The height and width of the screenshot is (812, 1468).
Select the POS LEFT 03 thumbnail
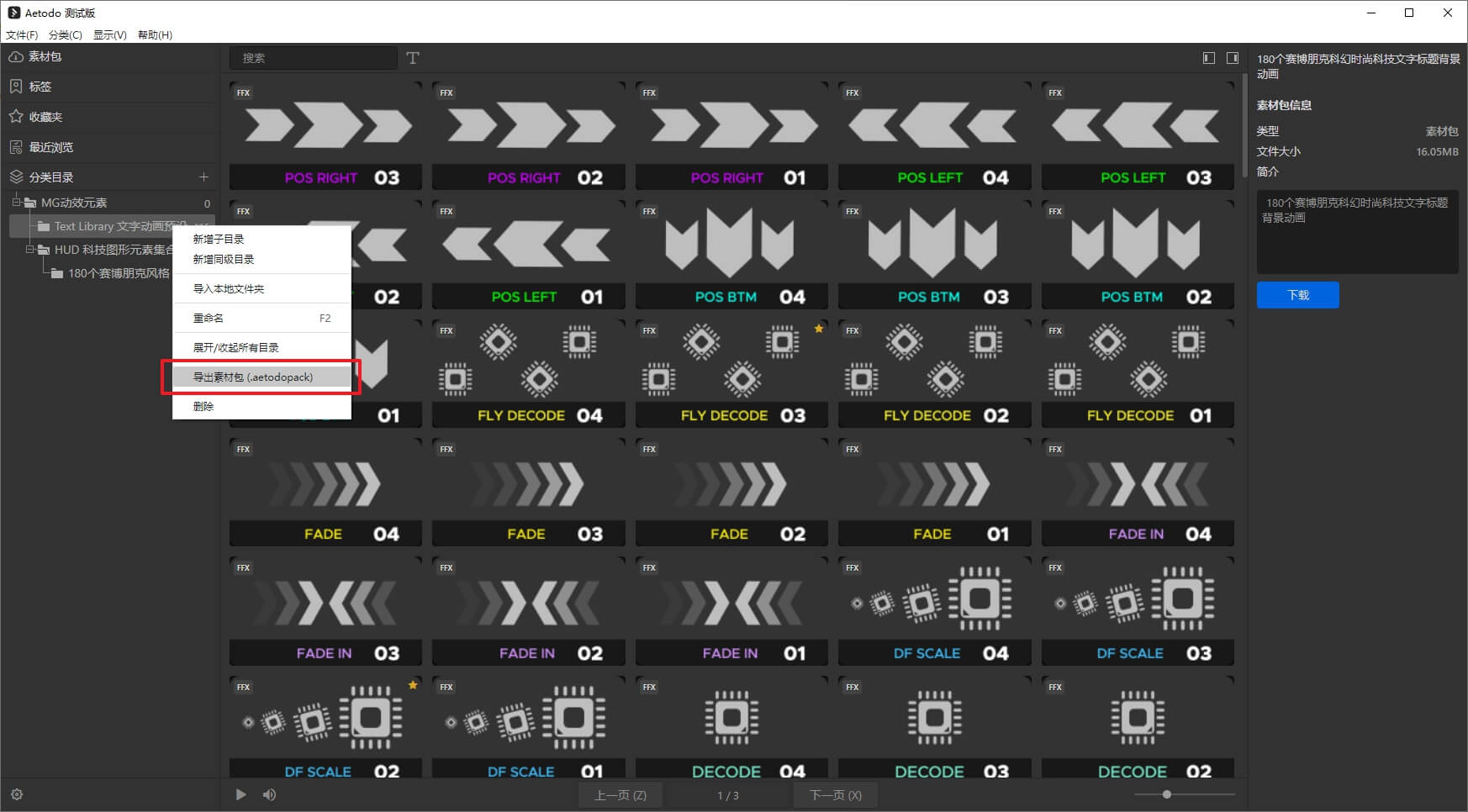pos(1138,135)
